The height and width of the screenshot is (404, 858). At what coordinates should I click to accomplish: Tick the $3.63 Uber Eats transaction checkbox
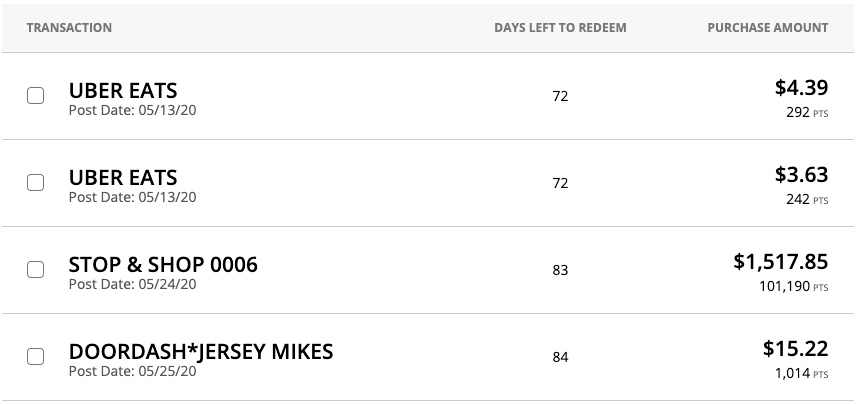click(x=36, y=182)
